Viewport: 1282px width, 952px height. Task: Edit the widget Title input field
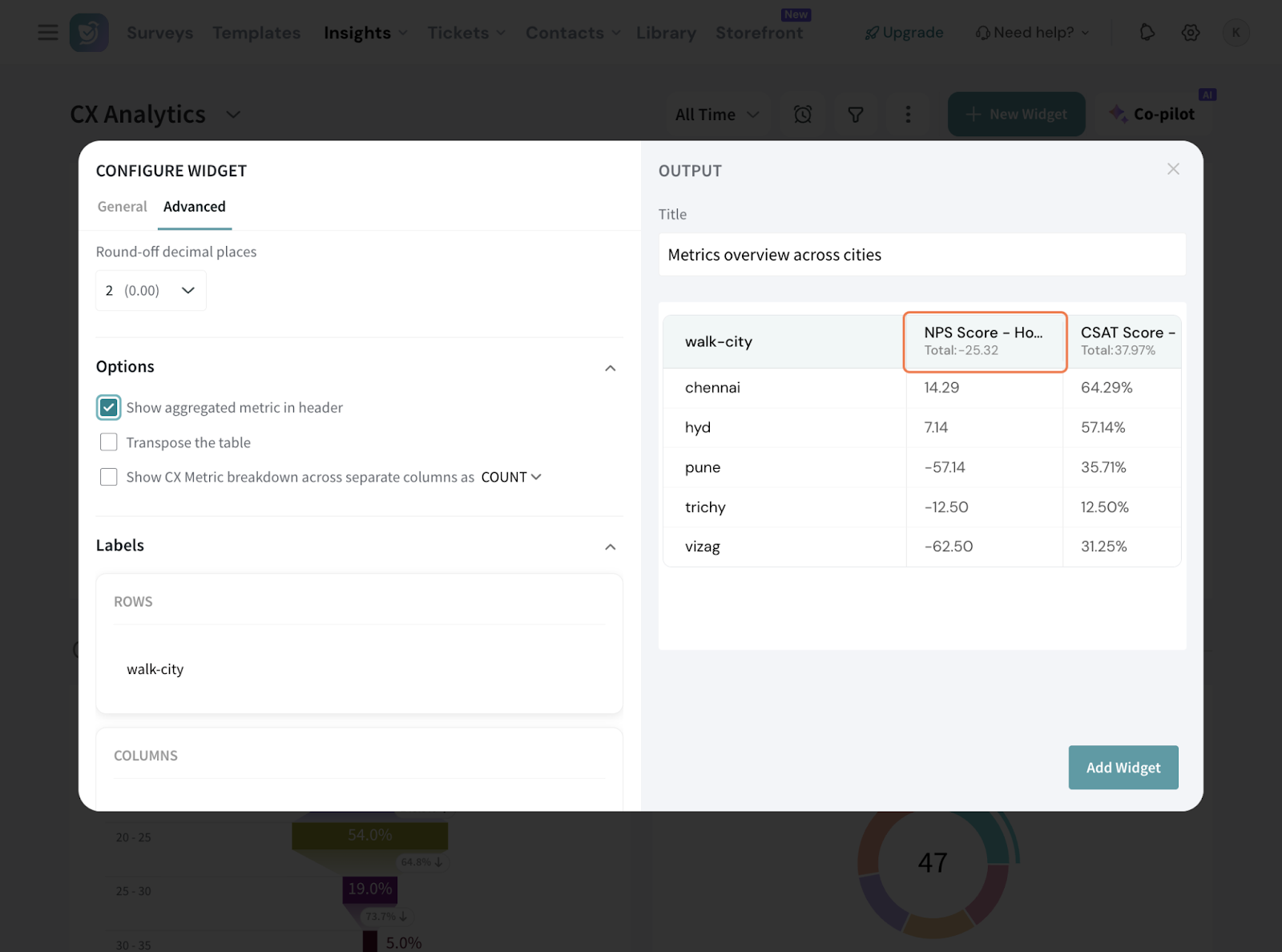tap(921, 255)
